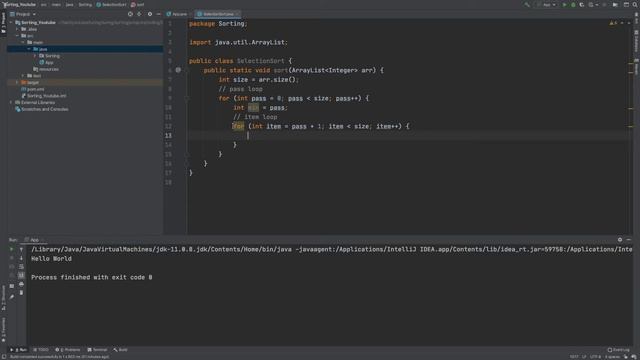Click the scroll down arrow in Run panel

[21, 258]
